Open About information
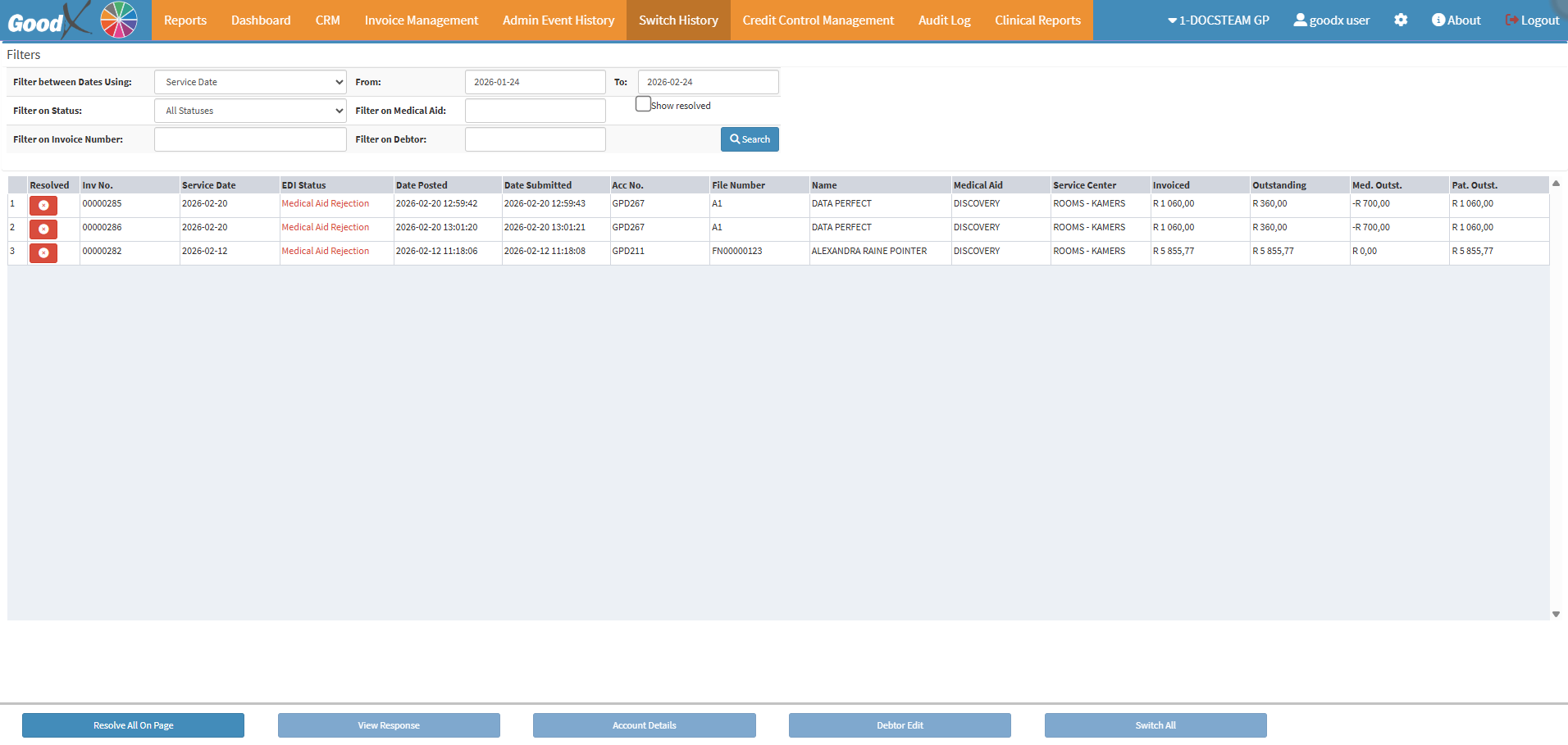The height and width of the screenshot is (745, 1568). point(1456,20)
